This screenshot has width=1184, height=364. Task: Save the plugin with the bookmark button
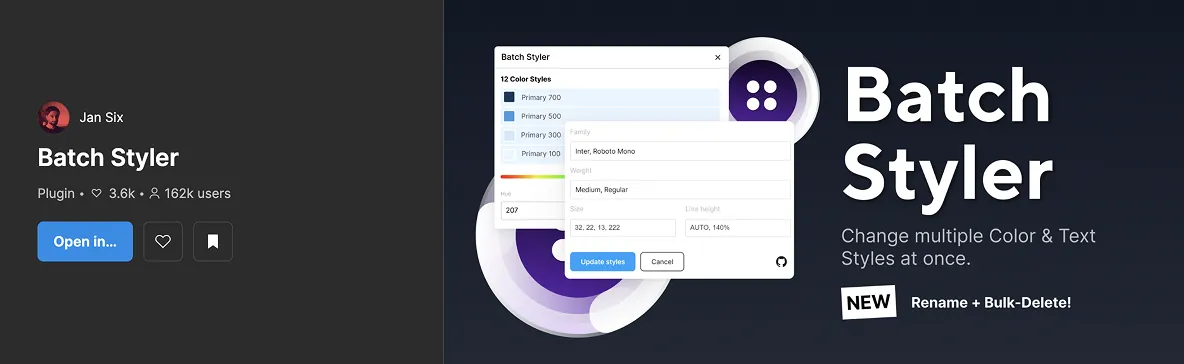213,242
